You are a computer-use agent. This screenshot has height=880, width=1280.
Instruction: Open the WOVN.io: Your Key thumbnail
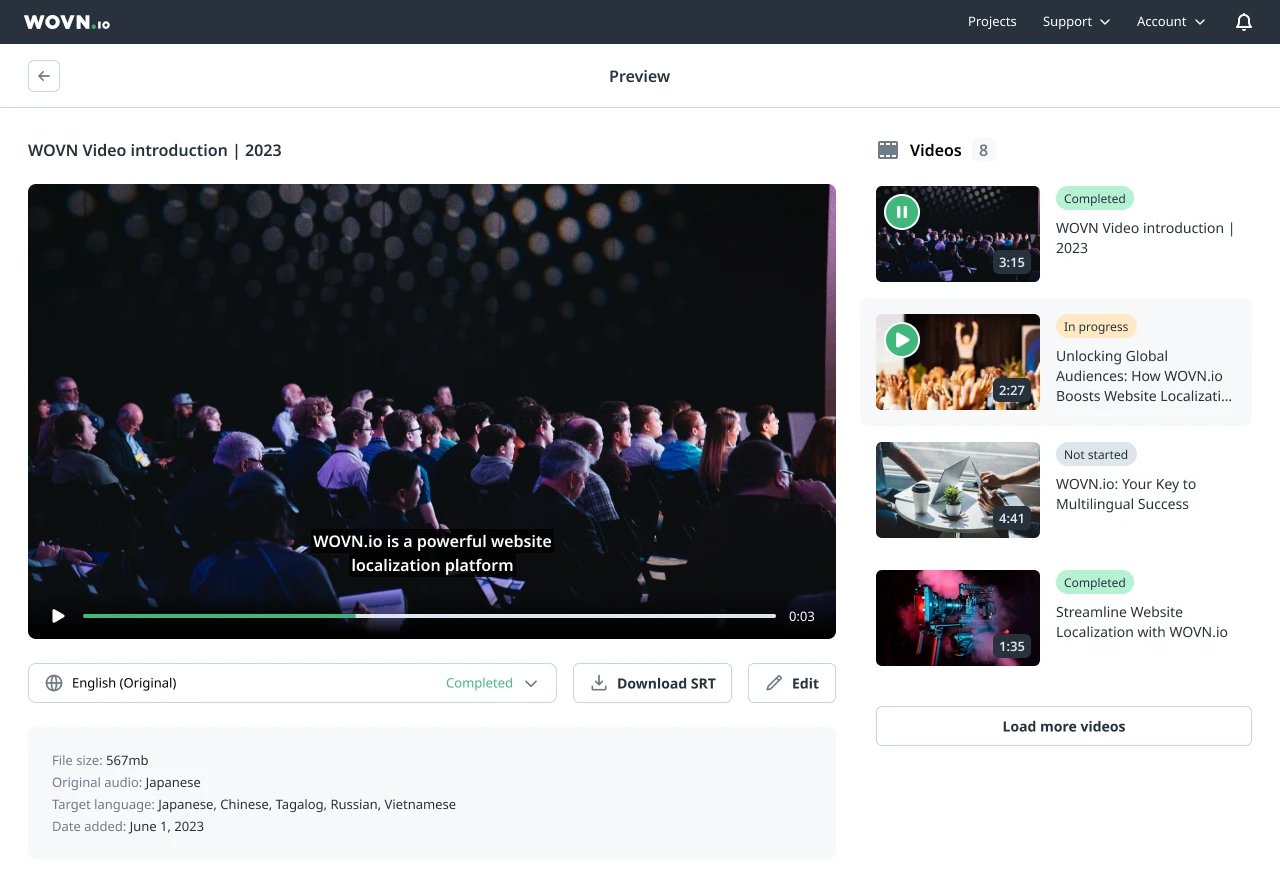click(x=958, y=490)
